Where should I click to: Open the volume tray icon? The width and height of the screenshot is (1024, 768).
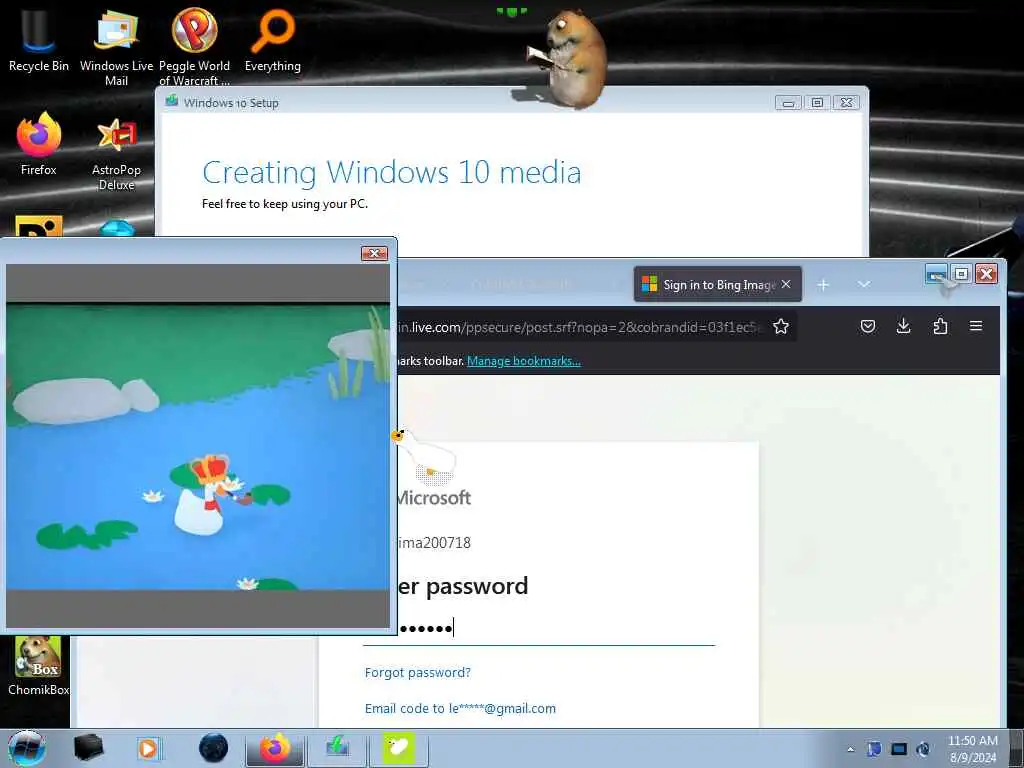click(x=923, y=749)
